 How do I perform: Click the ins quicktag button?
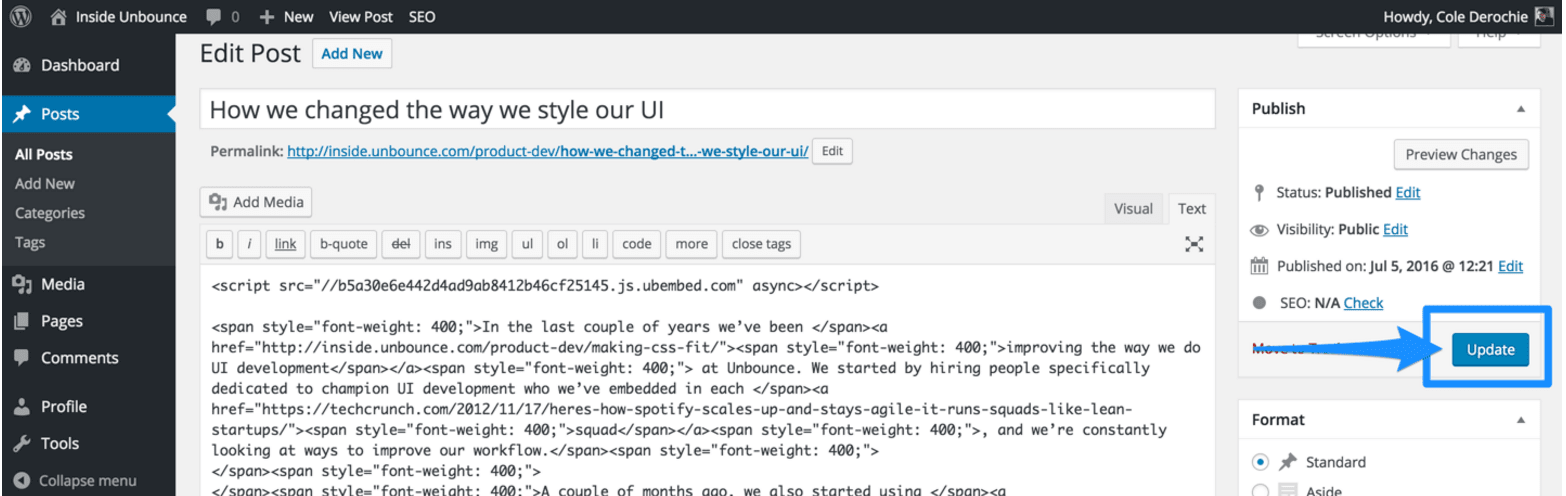(443, 244)
